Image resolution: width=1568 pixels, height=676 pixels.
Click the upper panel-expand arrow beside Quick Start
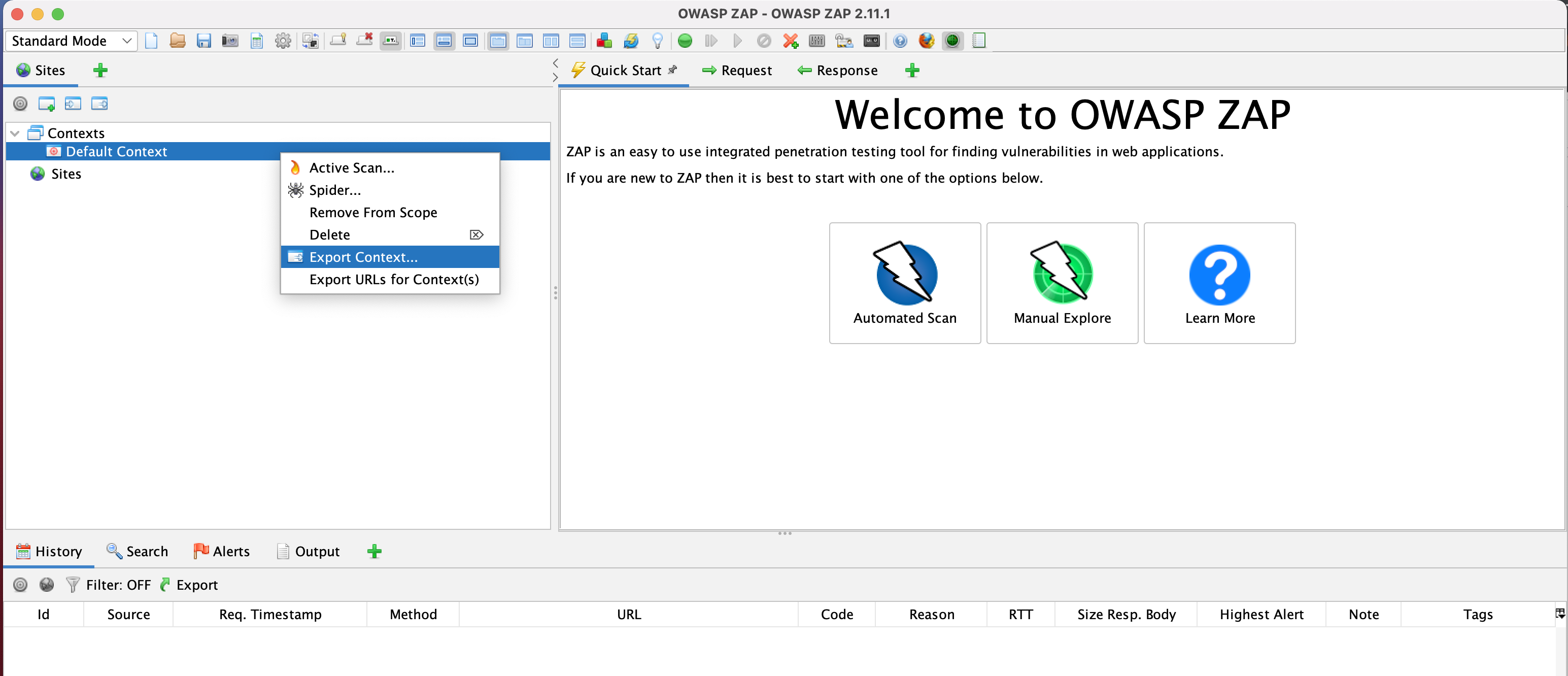pos(555,63)
